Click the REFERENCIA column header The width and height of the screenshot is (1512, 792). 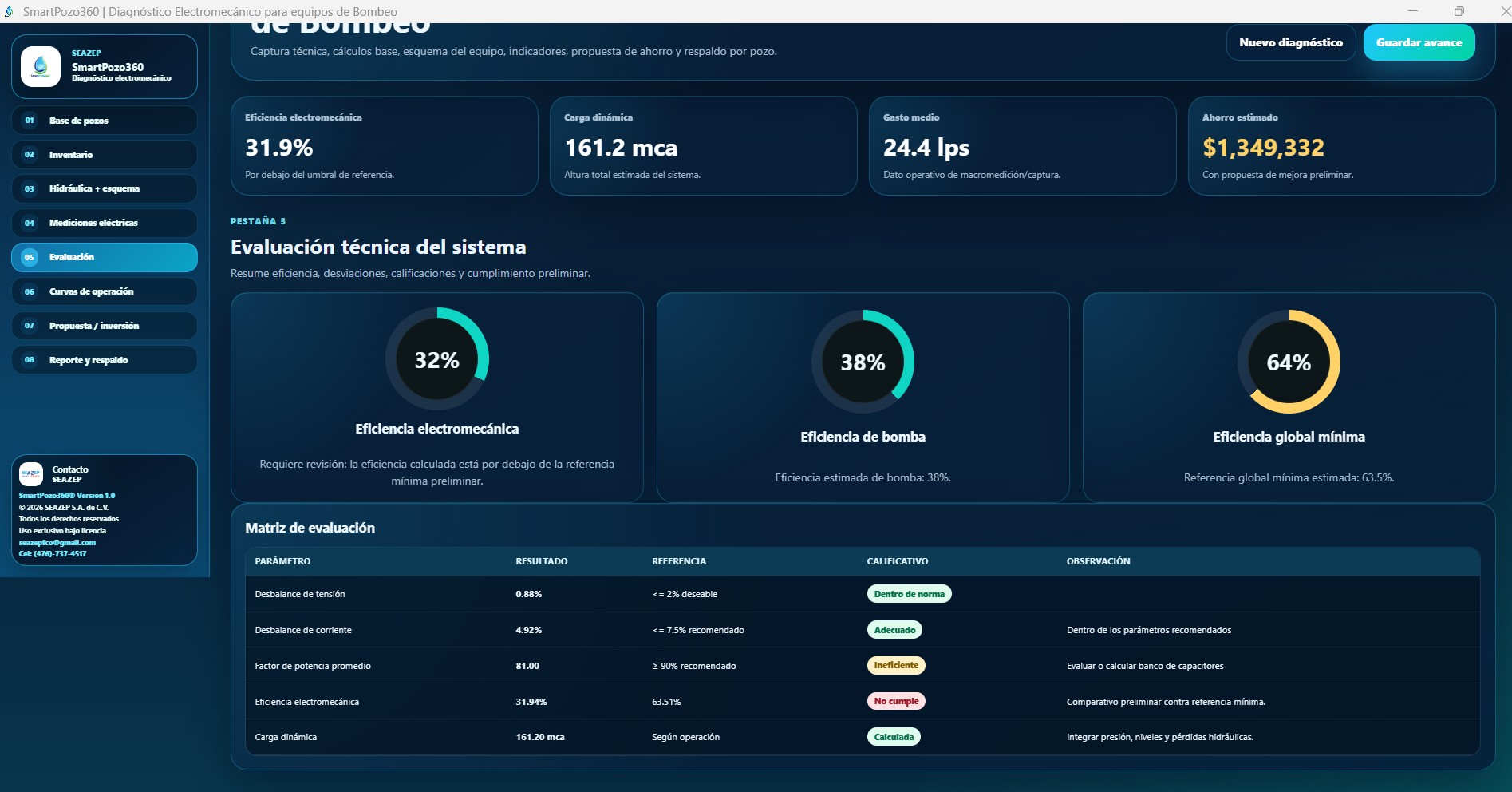[x=679, y=561]
